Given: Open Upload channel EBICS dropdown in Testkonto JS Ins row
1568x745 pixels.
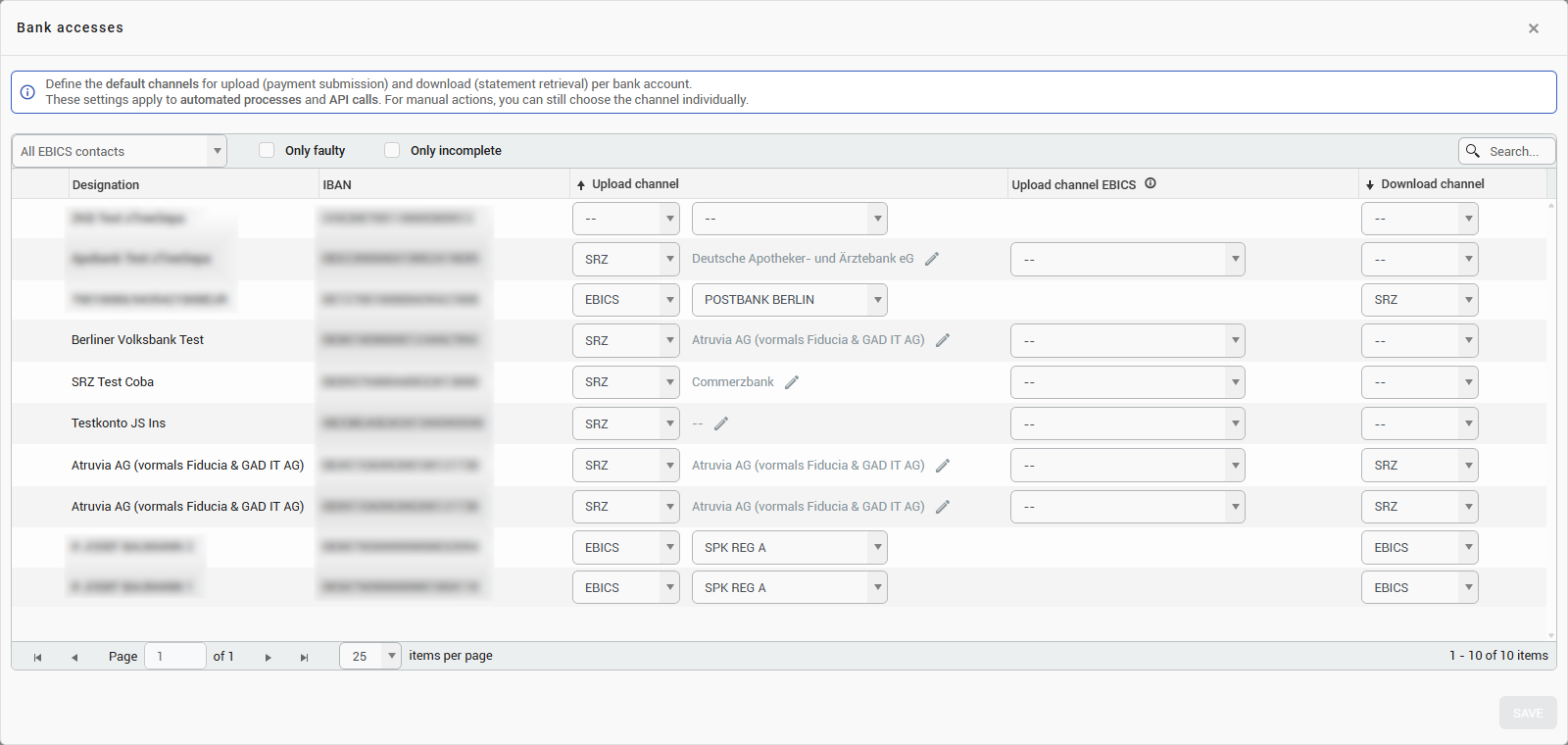Looking at the screenshot, I should coord(1128,423).
